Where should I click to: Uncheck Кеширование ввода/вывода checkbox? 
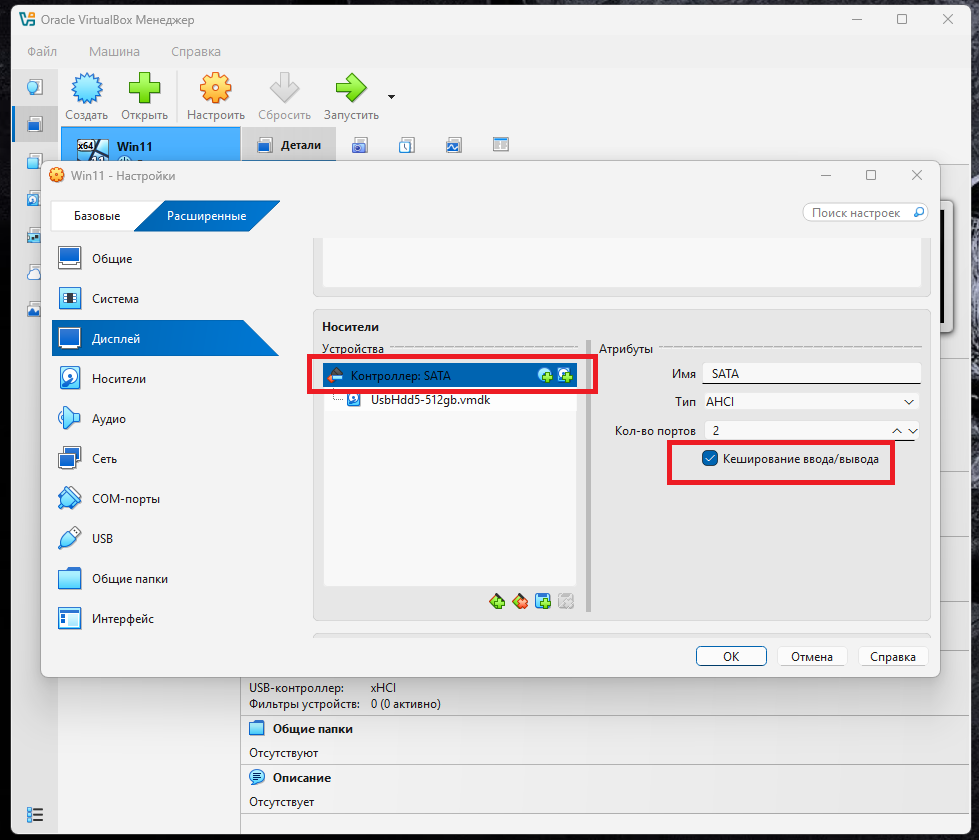[710, 459]
